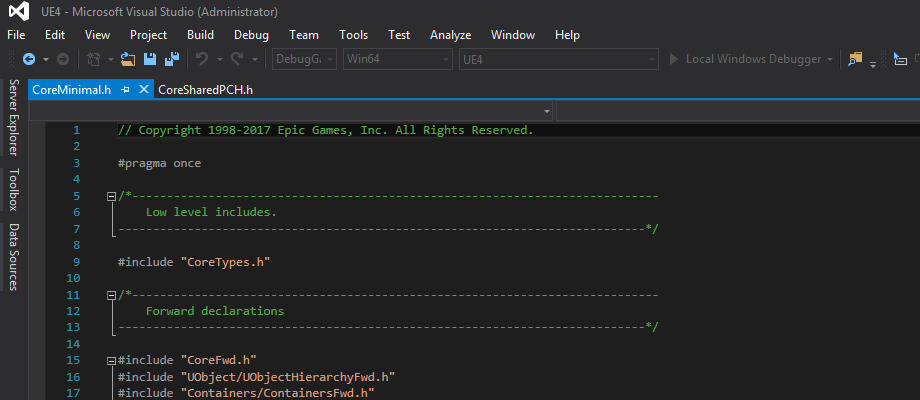Click the Find in Files icon
The image size is (920, 400).
point(855,59)
